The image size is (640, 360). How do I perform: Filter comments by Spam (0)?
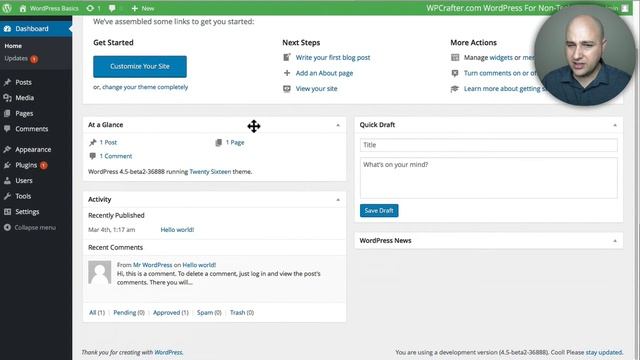pos(209,313)
